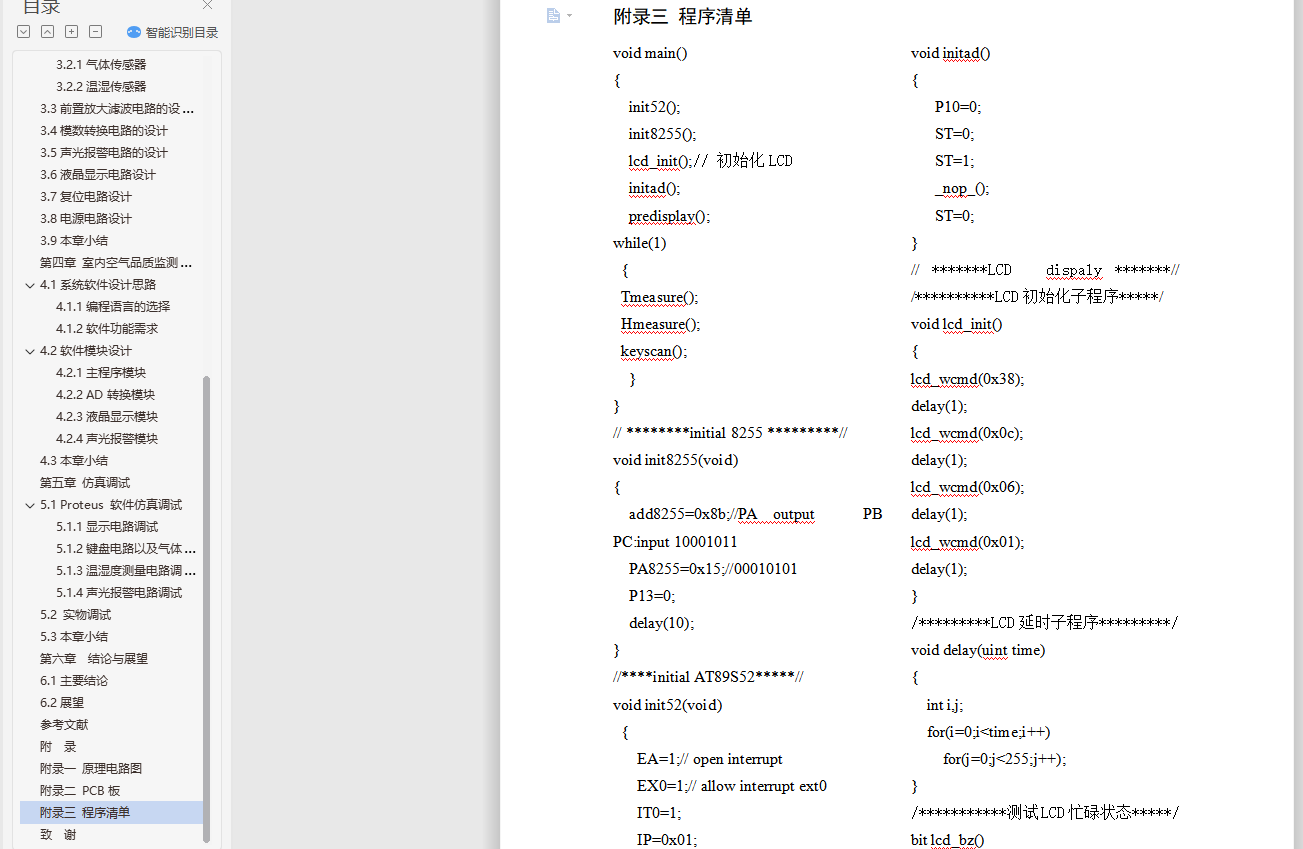Jump to 参考文献 section
Image resolution: width=1303 pixels, height=849 pixels.
point(64,725)
